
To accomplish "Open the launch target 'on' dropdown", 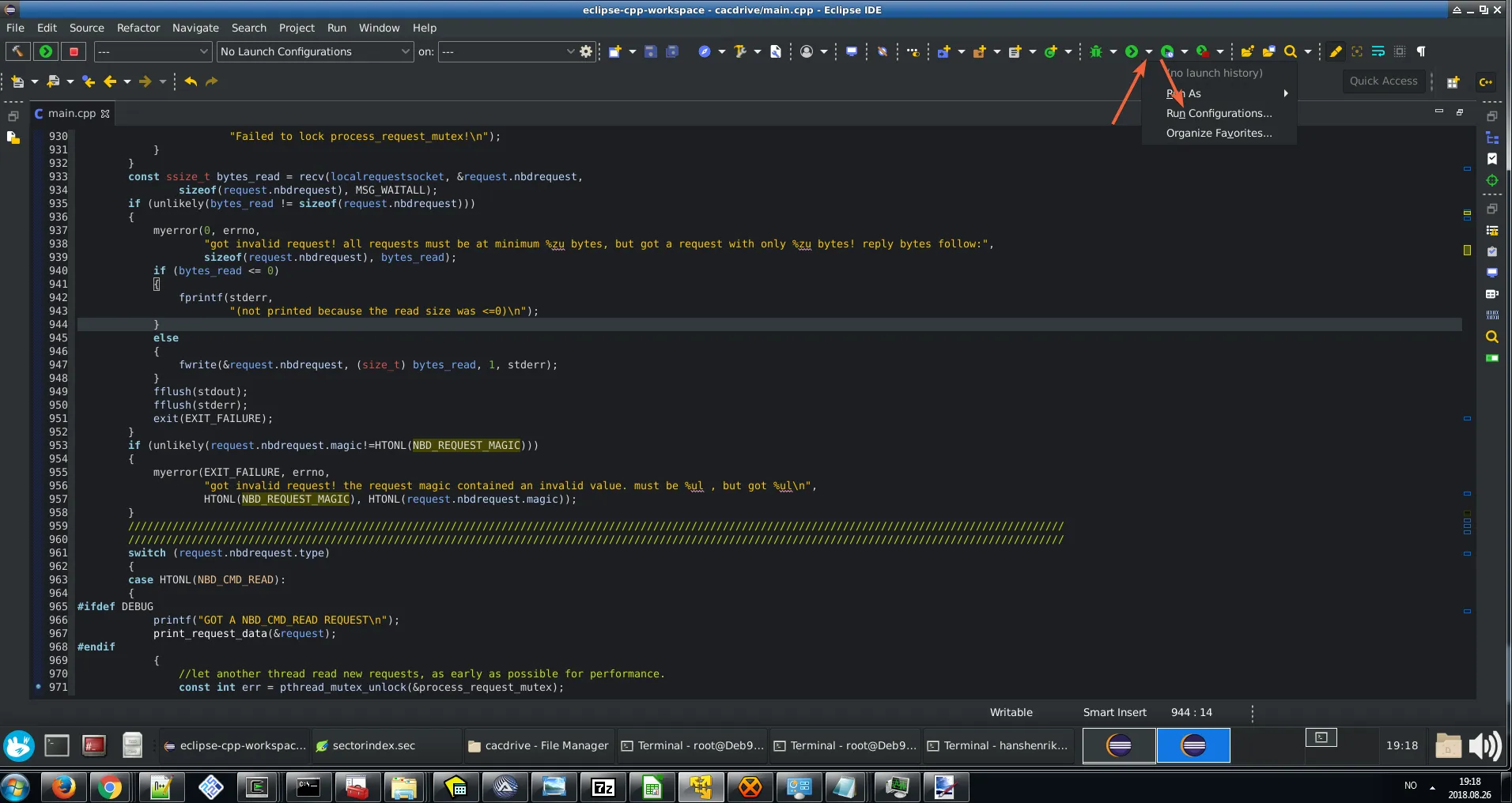I will (x=508, y=51).
